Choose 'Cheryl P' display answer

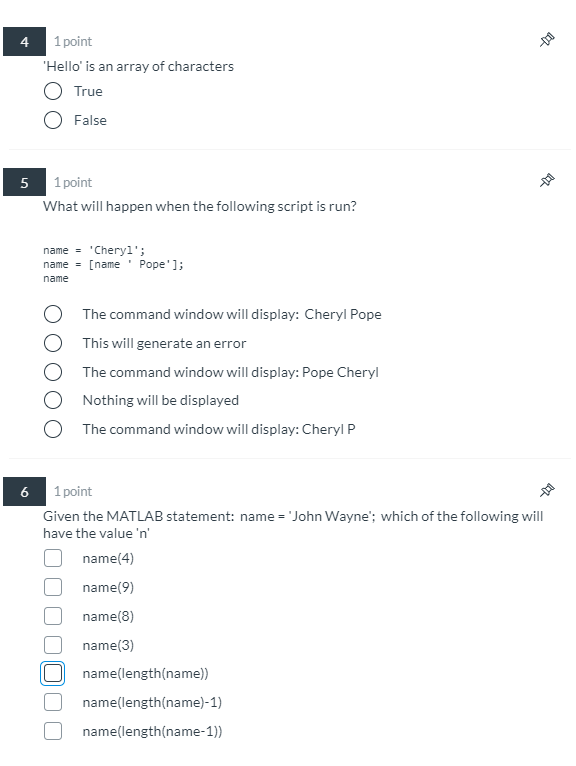pyautogui.click(x=53, y=429)
